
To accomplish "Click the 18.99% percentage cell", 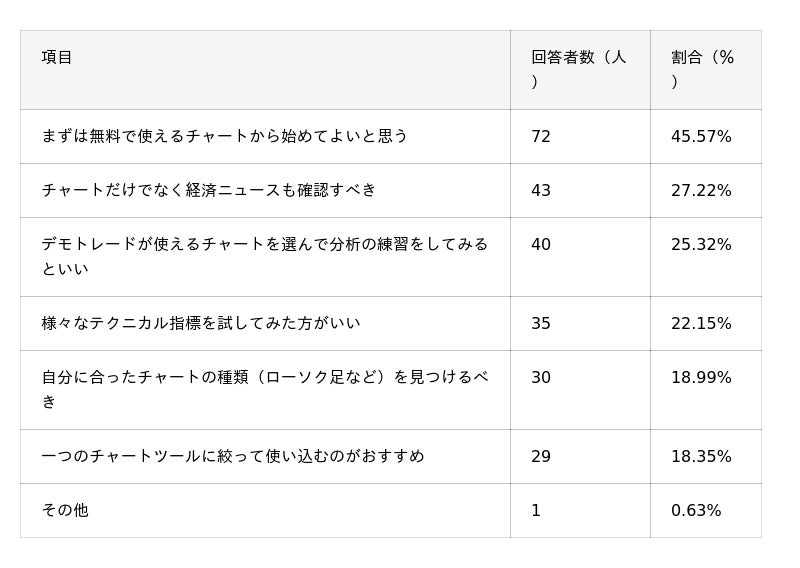I will pyautogui.click(x=701, y=378).
